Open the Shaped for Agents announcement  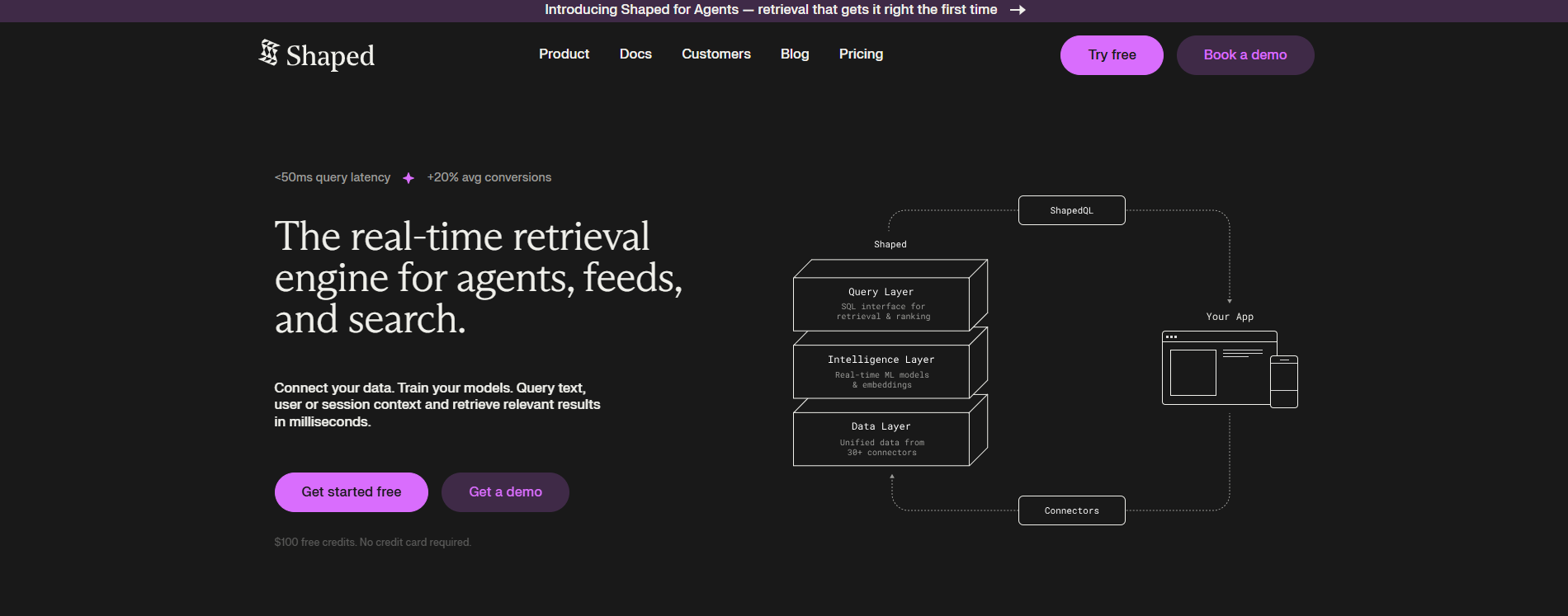click(x=770, y=10)
